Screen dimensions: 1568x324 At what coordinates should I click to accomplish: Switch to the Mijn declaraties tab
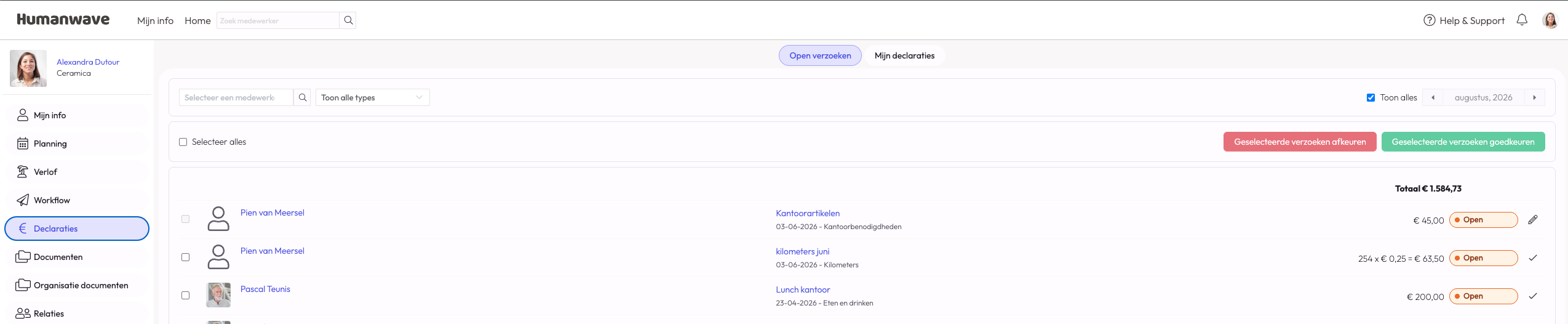(x=904, y=55)
